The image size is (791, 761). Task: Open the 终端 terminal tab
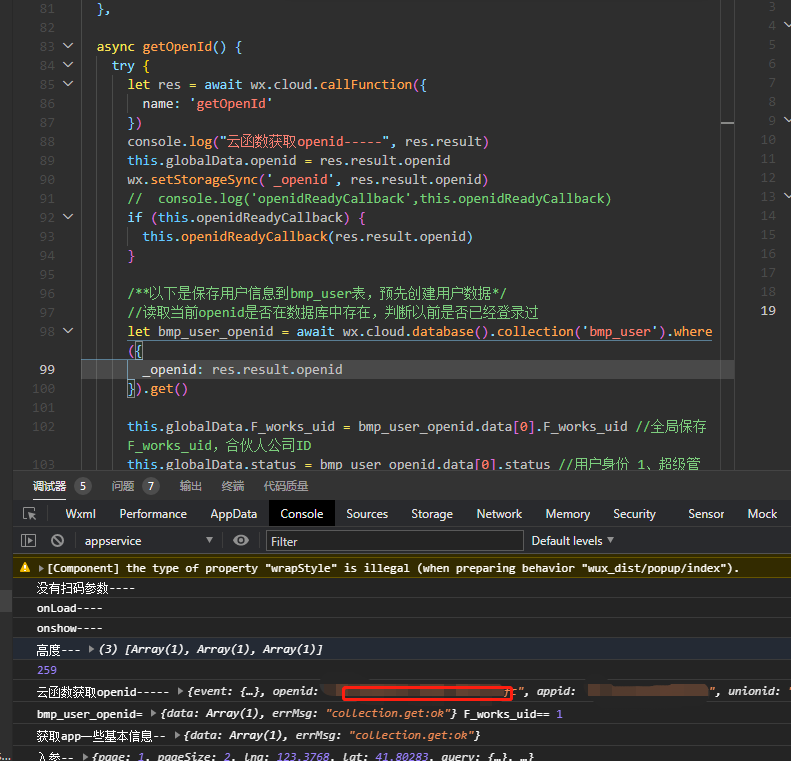coord(233,486)
